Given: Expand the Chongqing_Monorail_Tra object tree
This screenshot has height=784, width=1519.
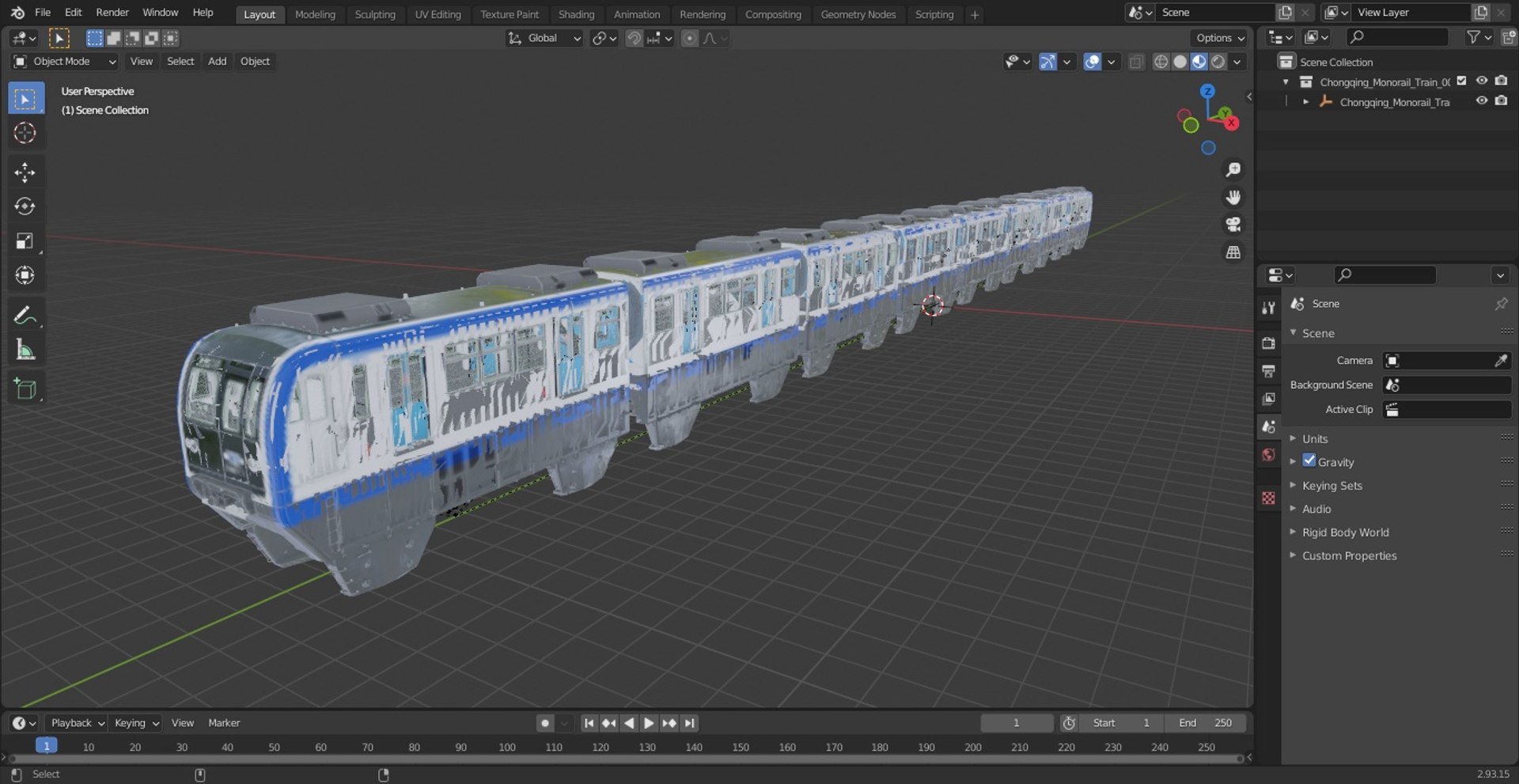Looking at the screenshot, I should pos(1305,102).
